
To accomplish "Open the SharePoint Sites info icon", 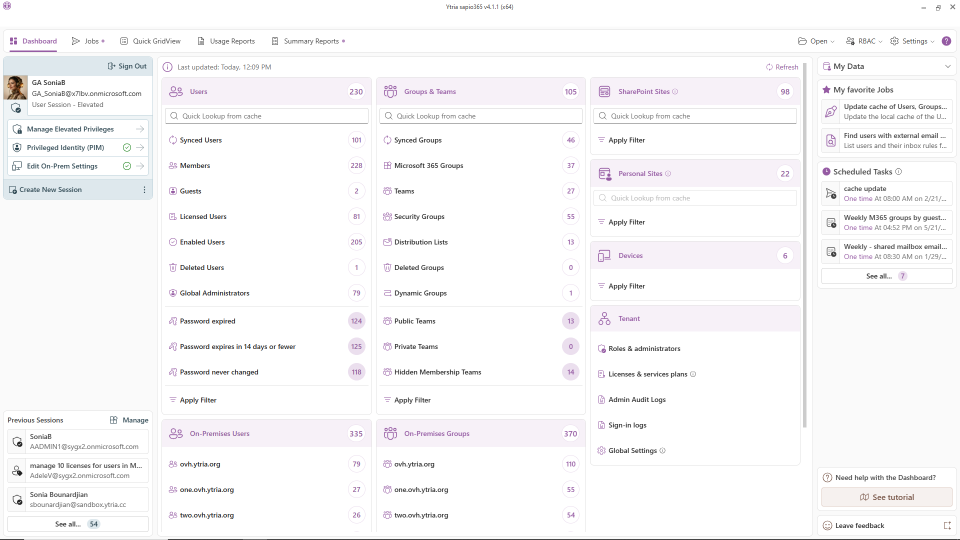I will pyautogui.click(x=675, y=92).
